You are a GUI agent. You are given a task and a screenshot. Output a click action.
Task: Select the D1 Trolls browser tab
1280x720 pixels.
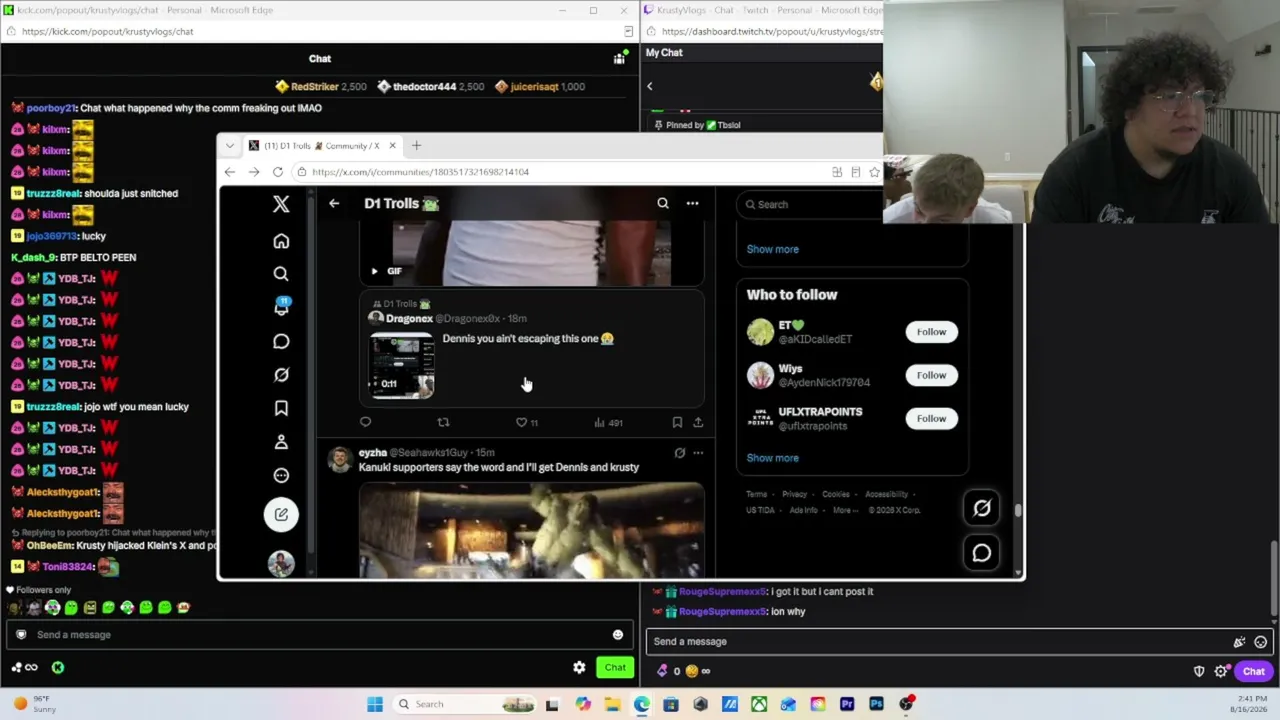pos(322,146)
